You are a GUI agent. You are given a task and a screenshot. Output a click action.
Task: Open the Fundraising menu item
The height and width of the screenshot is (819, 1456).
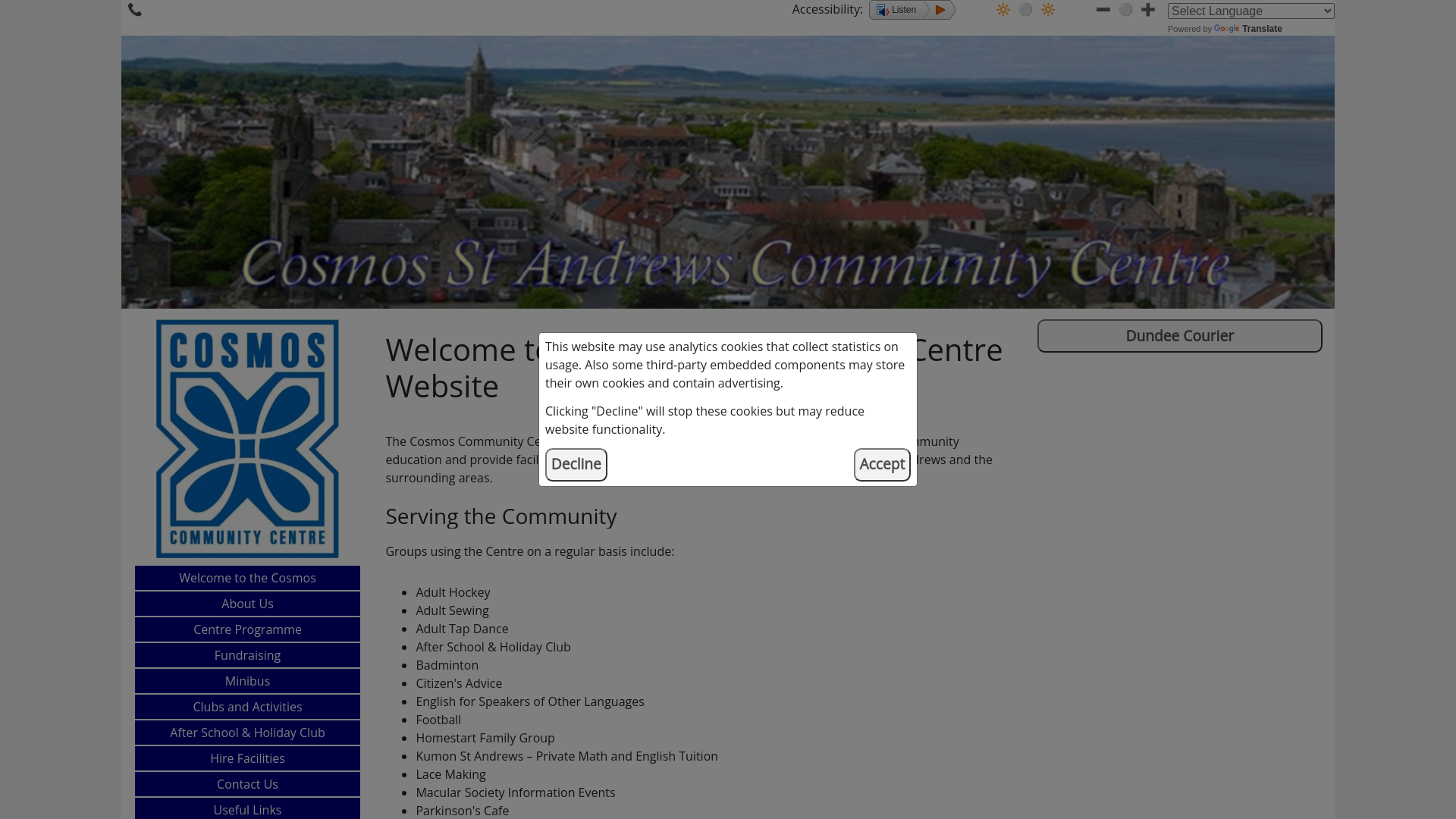pyautogui.click(x=247, y=655)
